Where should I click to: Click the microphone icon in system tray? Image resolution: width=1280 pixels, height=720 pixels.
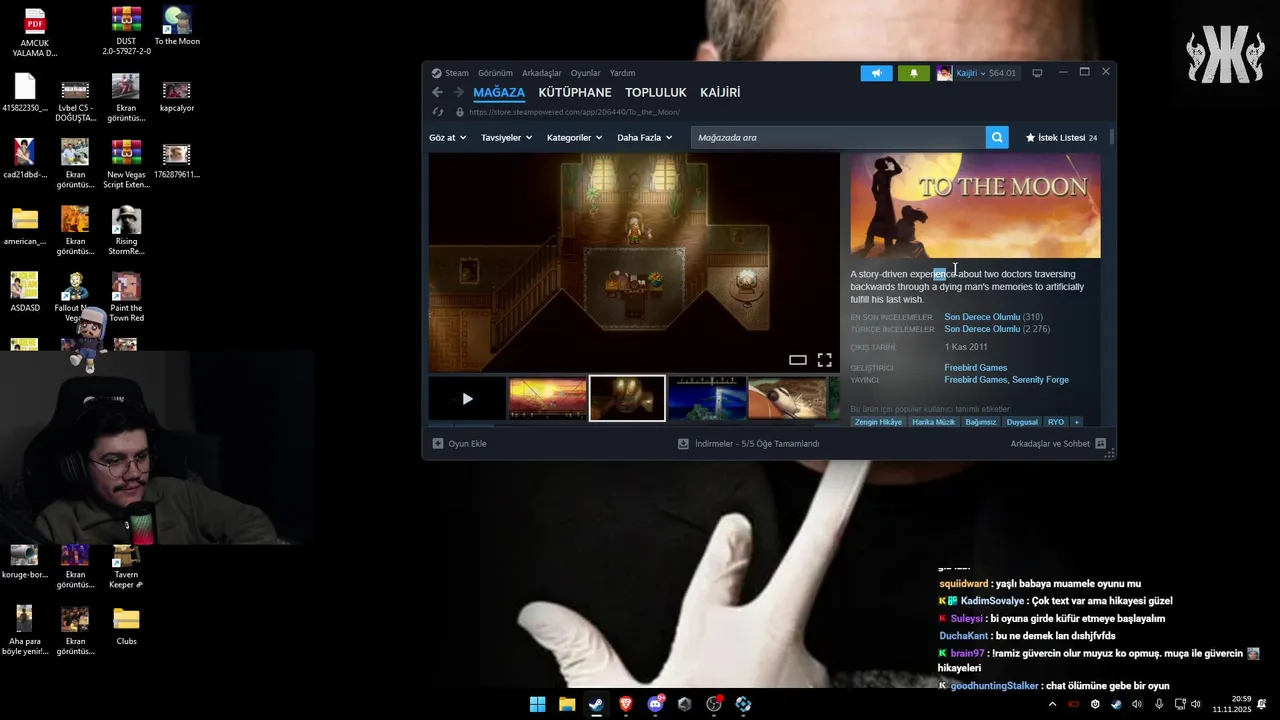[1159, 704]
